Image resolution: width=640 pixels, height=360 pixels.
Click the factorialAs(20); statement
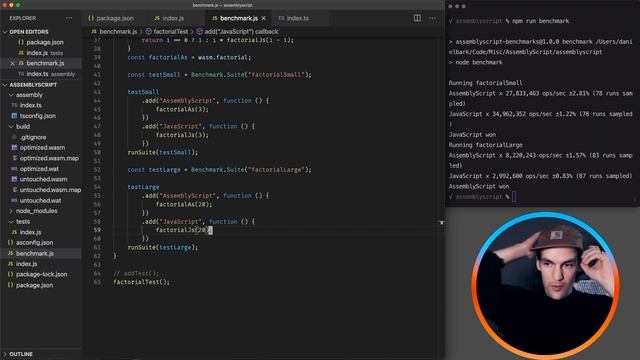point(184,204)
